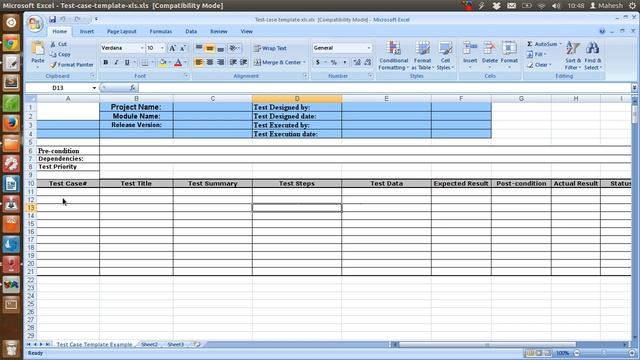Apply percent style
The width and height of the screenshot is (640, 360).
pos(334,62)
